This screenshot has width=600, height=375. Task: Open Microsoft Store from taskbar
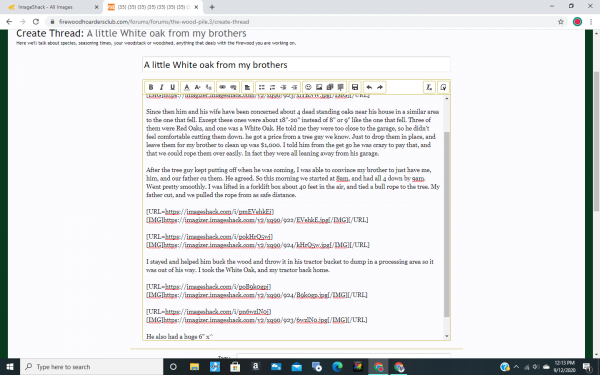tap(235, 367)
